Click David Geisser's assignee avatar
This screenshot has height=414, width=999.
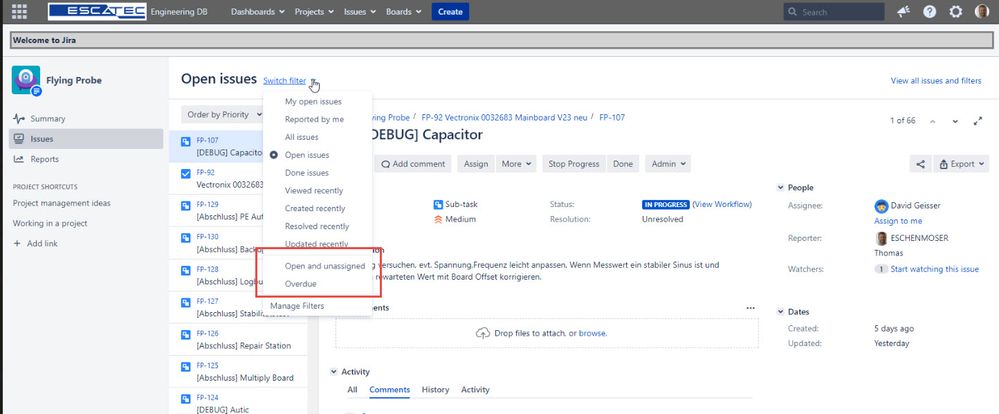click(x=881, y=206)
